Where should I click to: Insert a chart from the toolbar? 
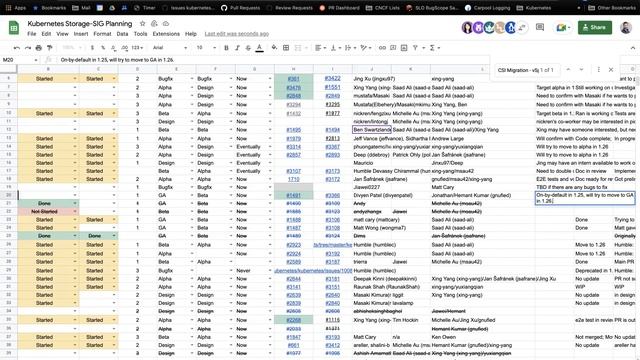pos(404,48)
